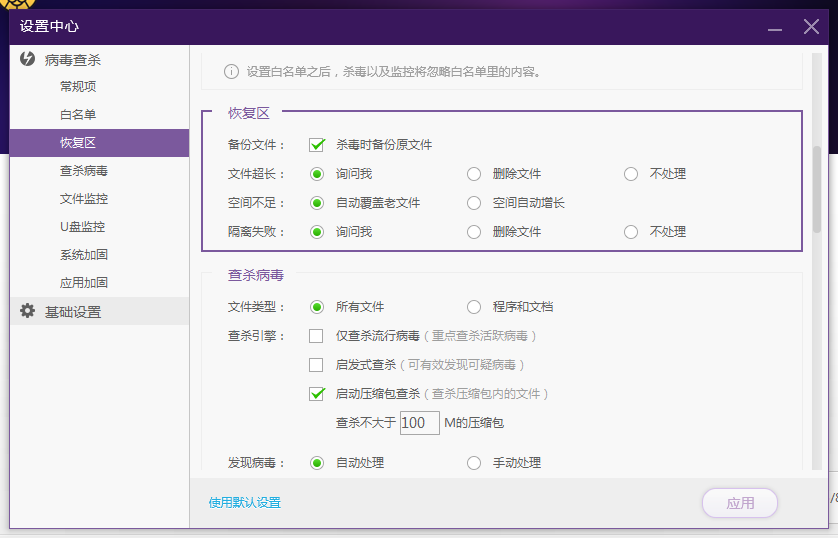
Task: Select 程序和文档 file type
Action: click(474, 307)
